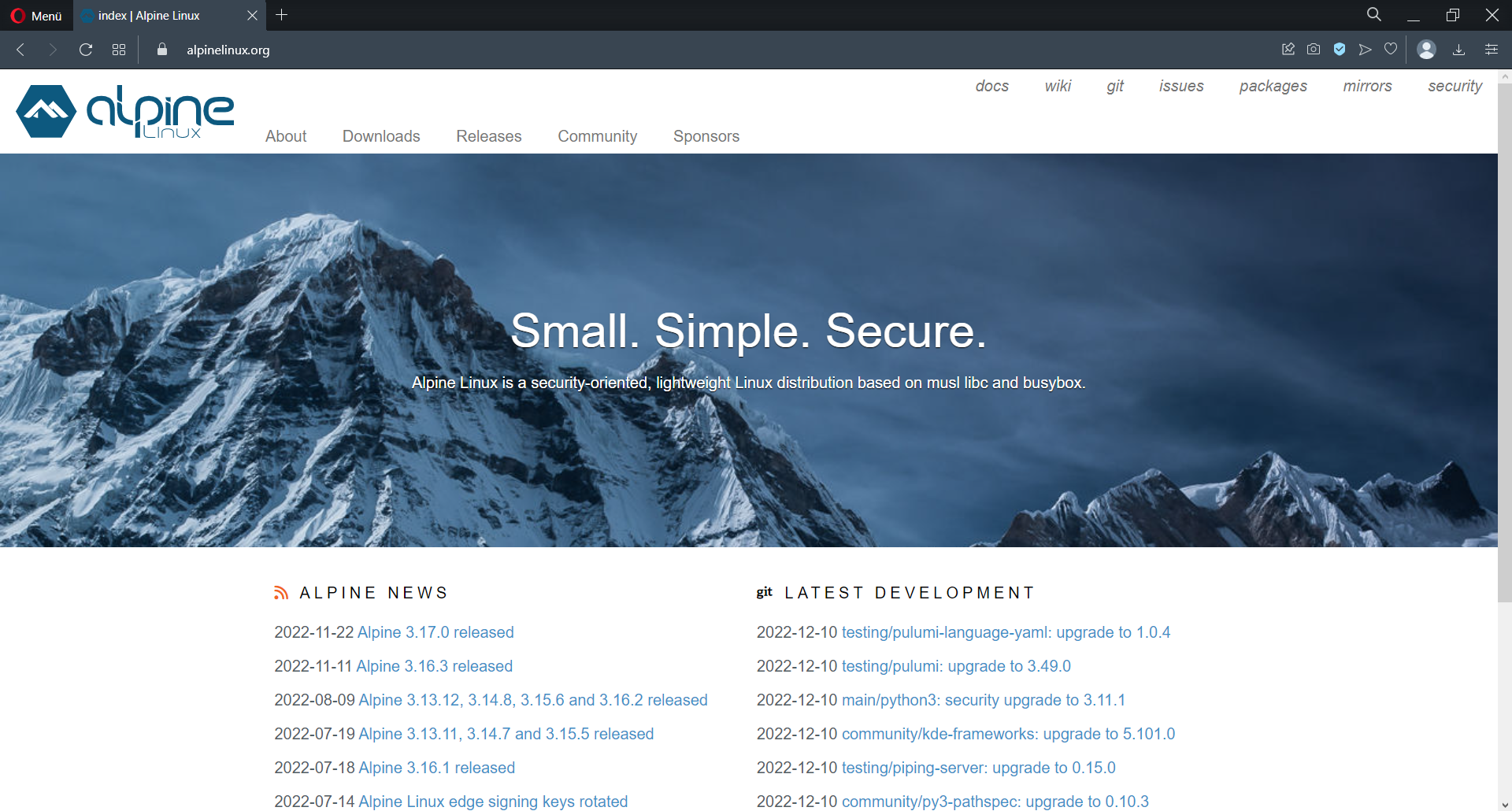
Task: Go forward to next page
Action: [x=53, y=50]
